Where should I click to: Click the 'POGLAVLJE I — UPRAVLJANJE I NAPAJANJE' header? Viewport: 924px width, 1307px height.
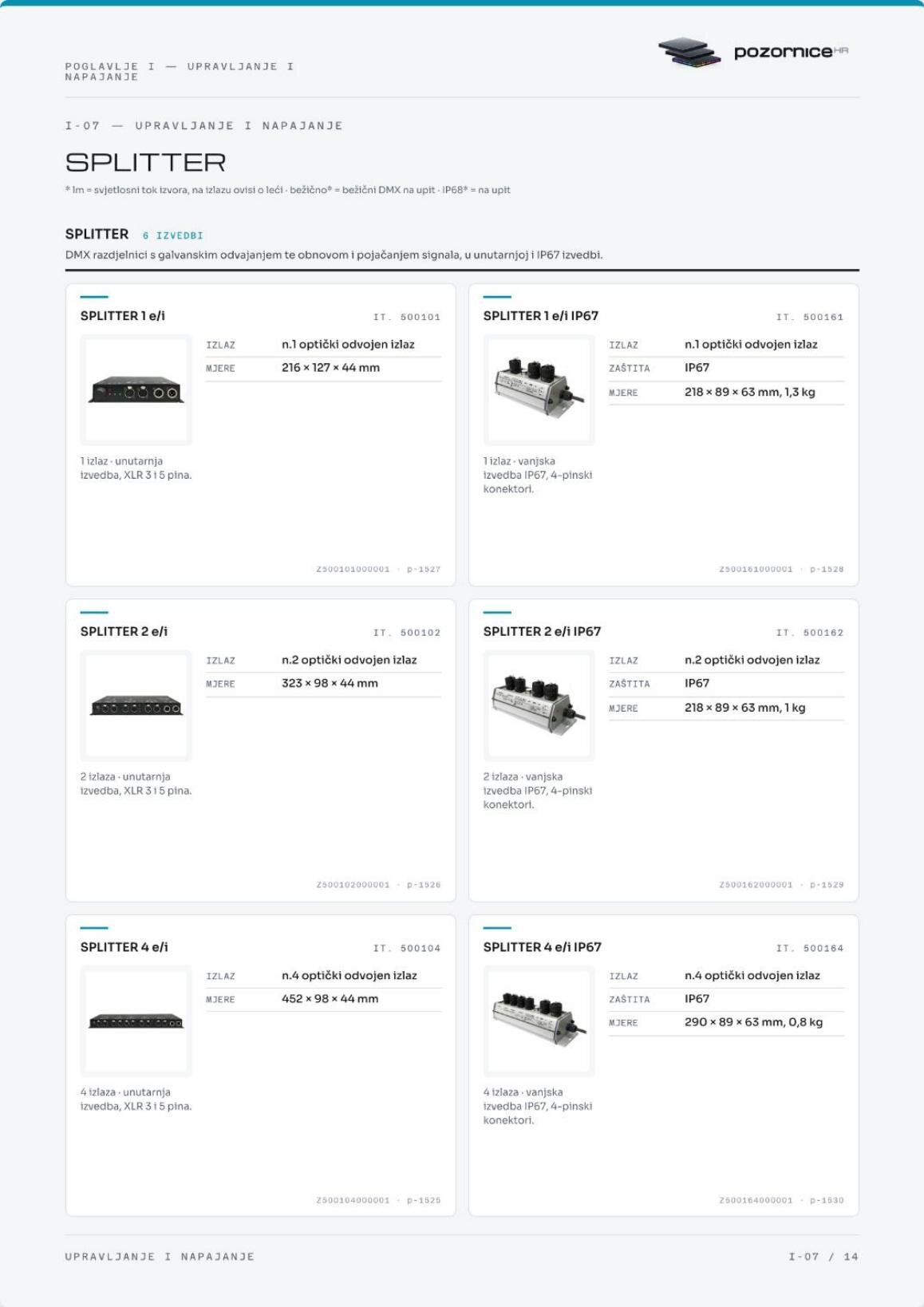click(x=180, y=72)
